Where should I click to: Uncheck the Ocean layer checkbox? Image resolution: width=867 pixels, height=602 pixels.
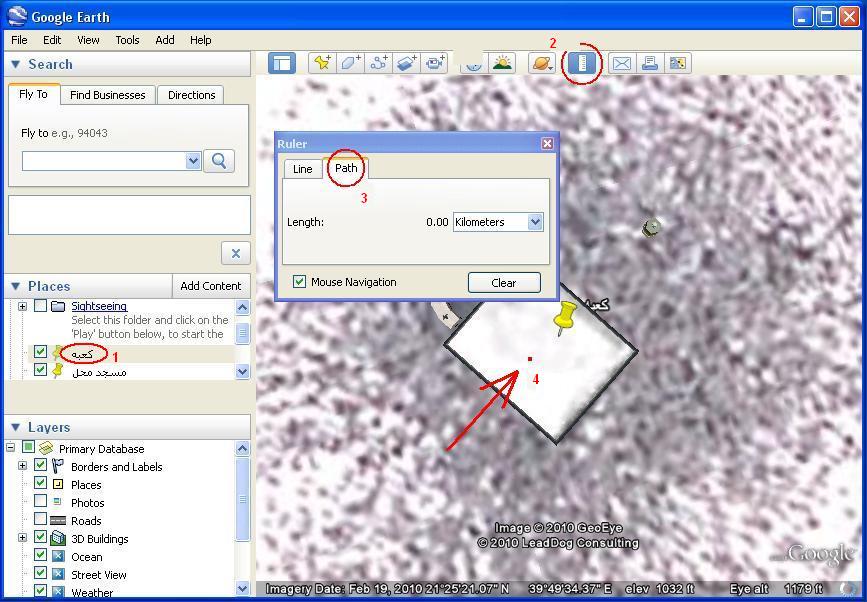[x=40, y=555]
